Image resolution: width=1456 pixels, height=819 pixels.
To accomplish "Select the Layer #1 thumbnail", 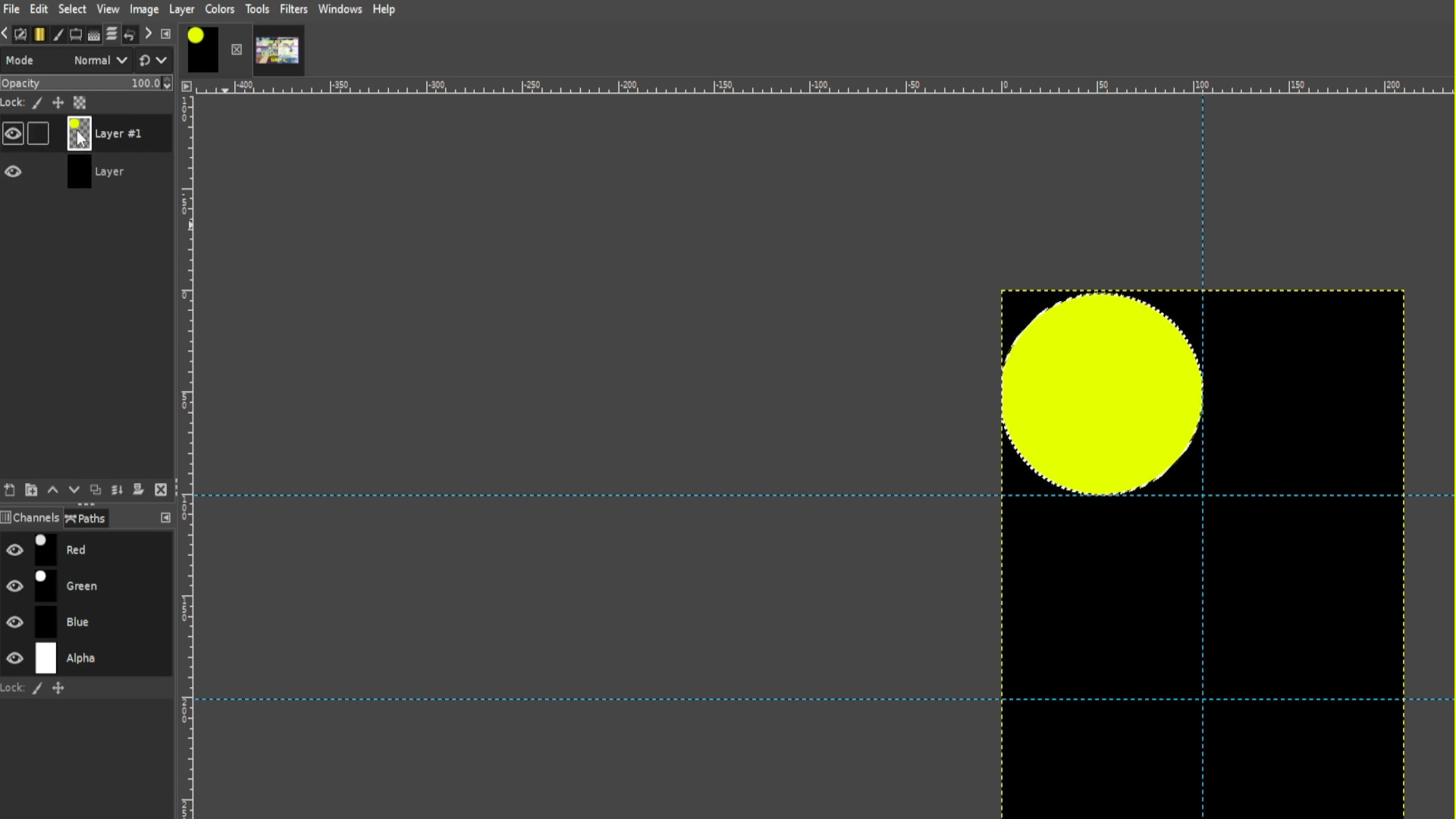I will click(79, 133).
